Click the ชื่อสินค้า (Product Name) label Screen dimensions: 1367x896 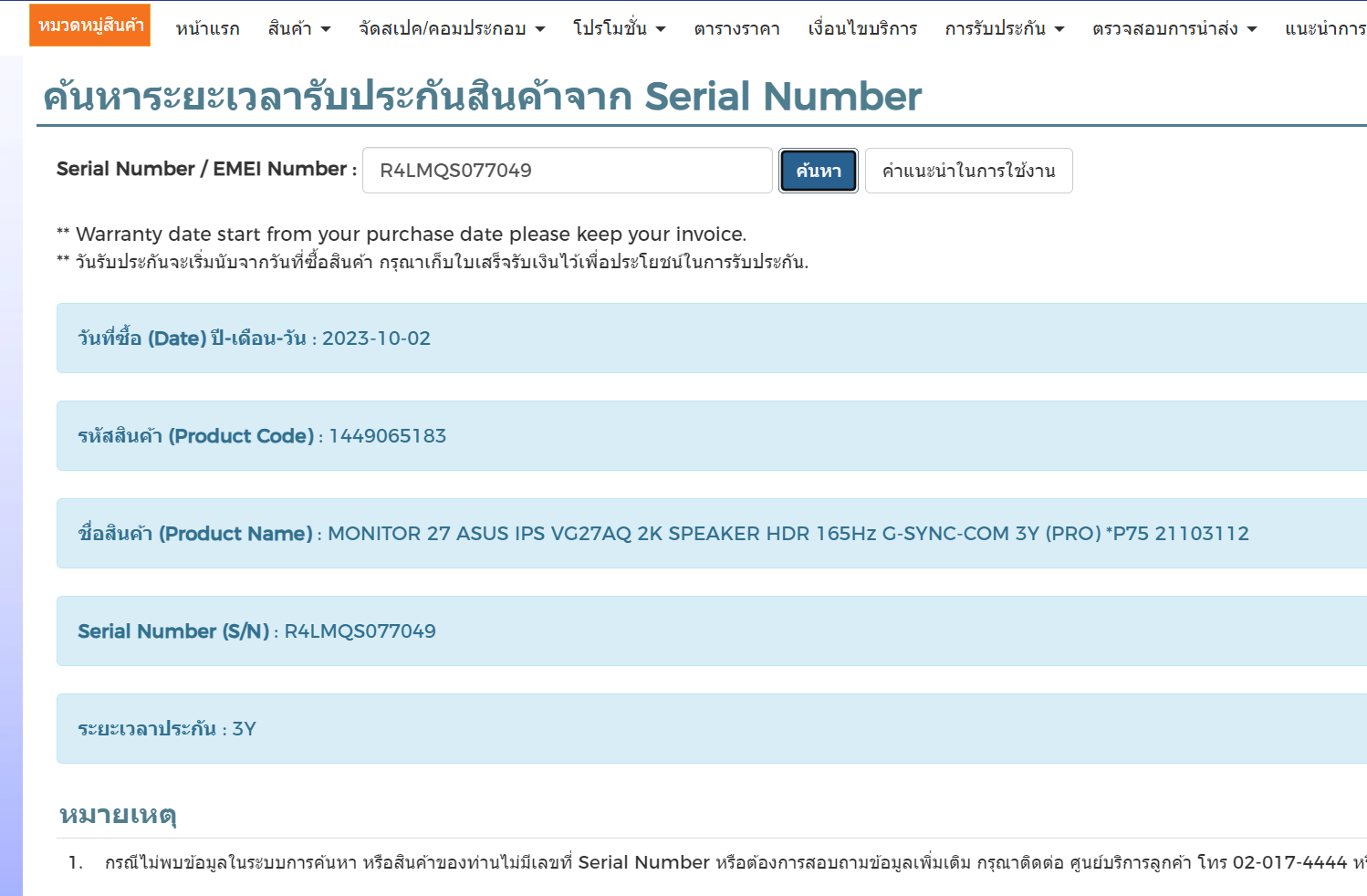pos(195,534)
